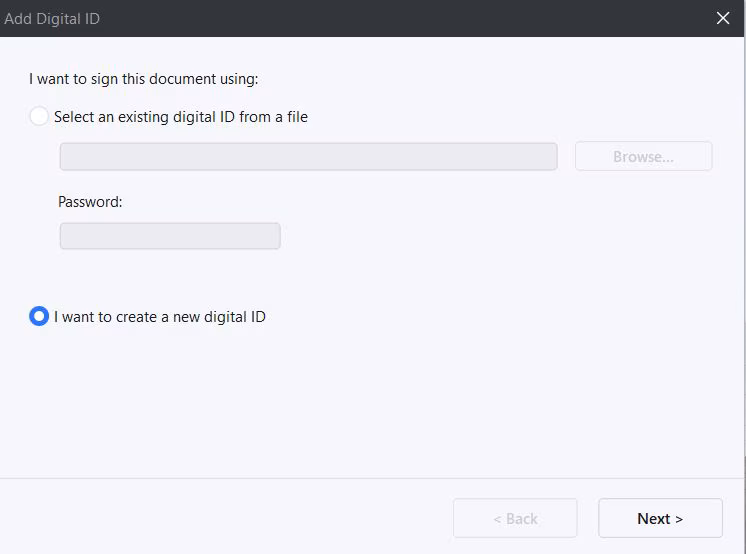Click the digital ID file path field
The image size is (746, 554).
pos(308,157)
